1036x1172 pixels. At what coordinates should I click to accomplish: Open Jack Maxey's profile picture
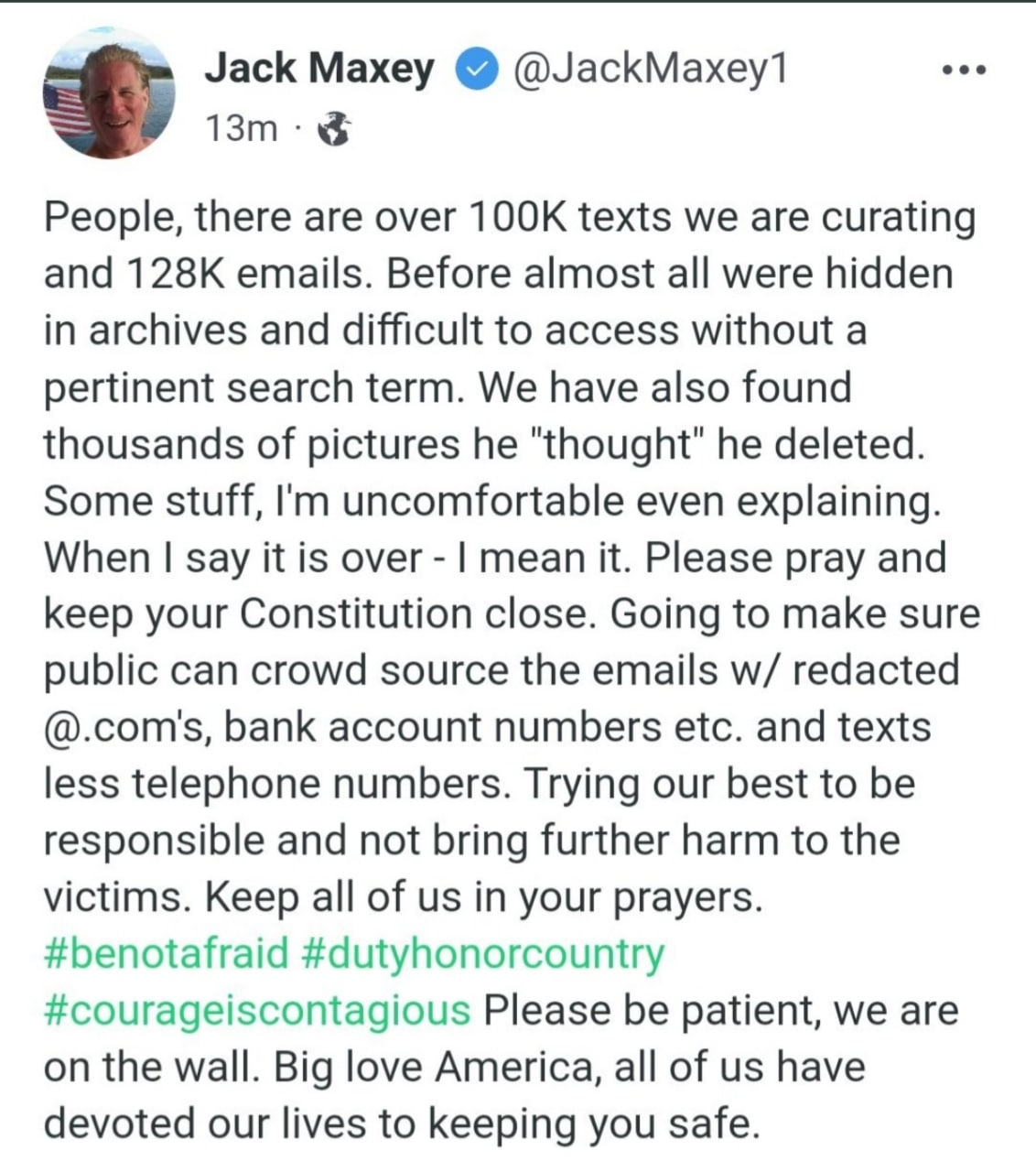pos(108,94)
